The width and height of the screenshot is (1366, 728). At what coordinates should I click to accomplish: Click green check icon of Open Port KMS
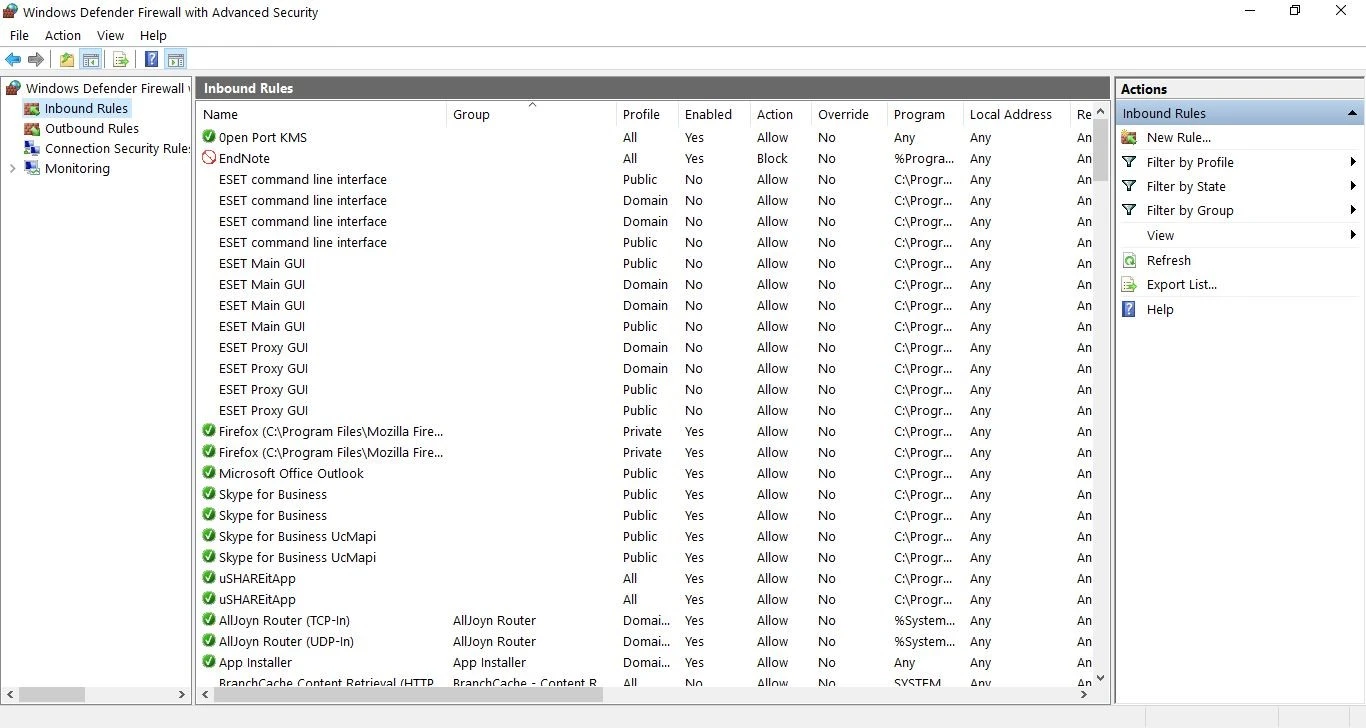coord(209,137)
